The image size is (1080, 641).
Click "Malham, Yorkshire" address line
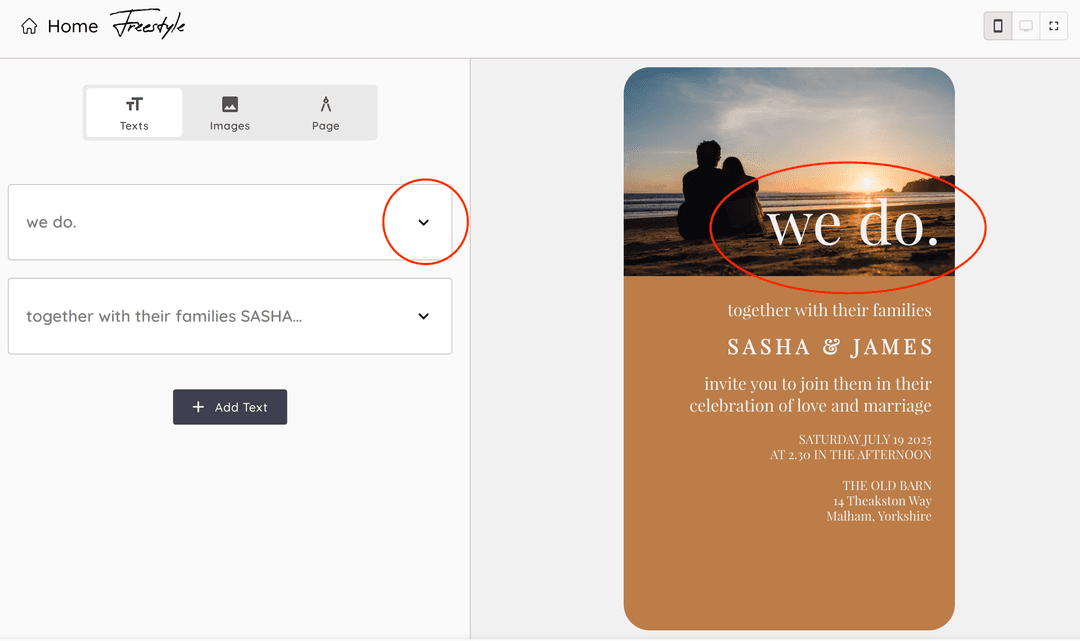878,516
